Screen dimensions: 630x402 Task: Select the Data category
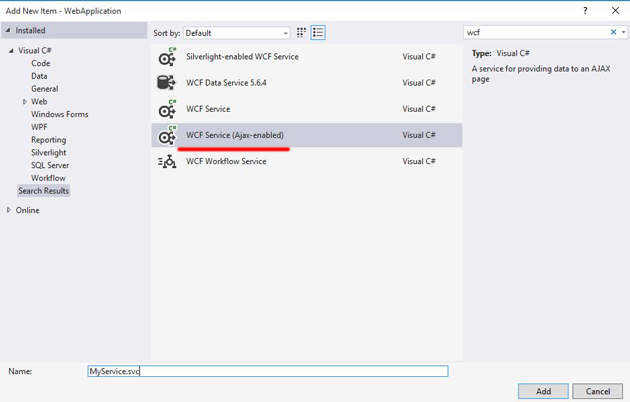39,76
